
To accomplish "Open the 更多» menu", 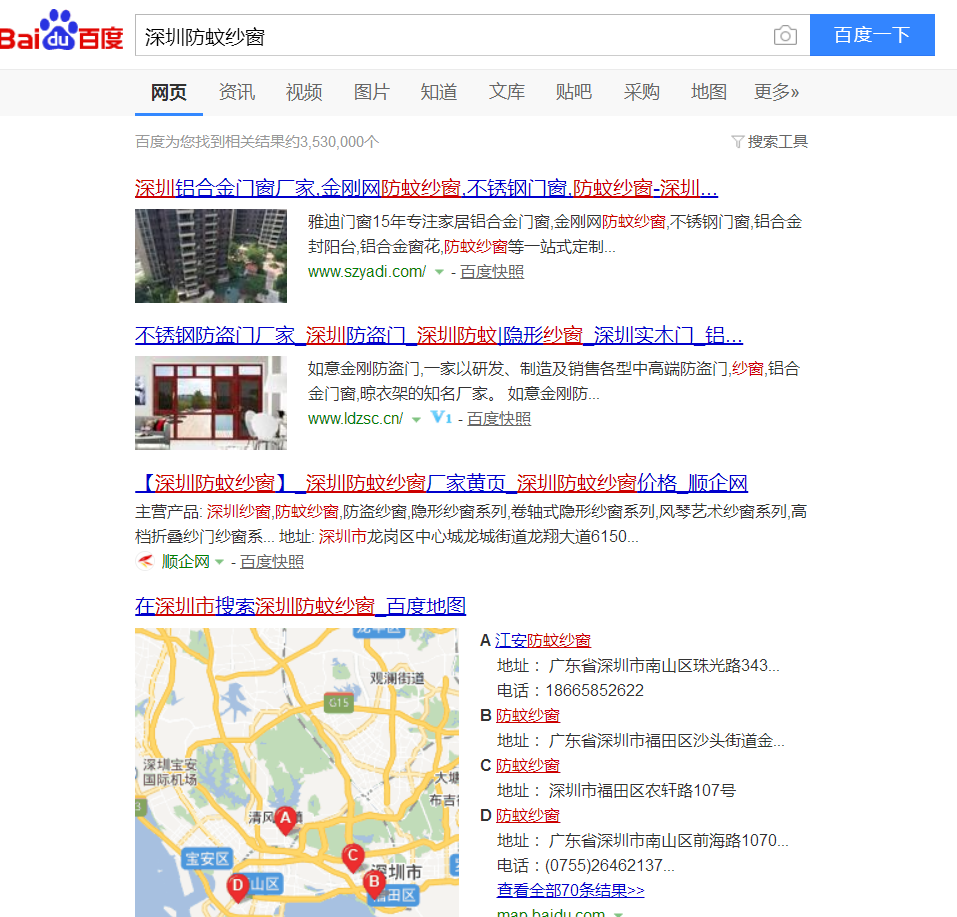I will tap(776, 92).
